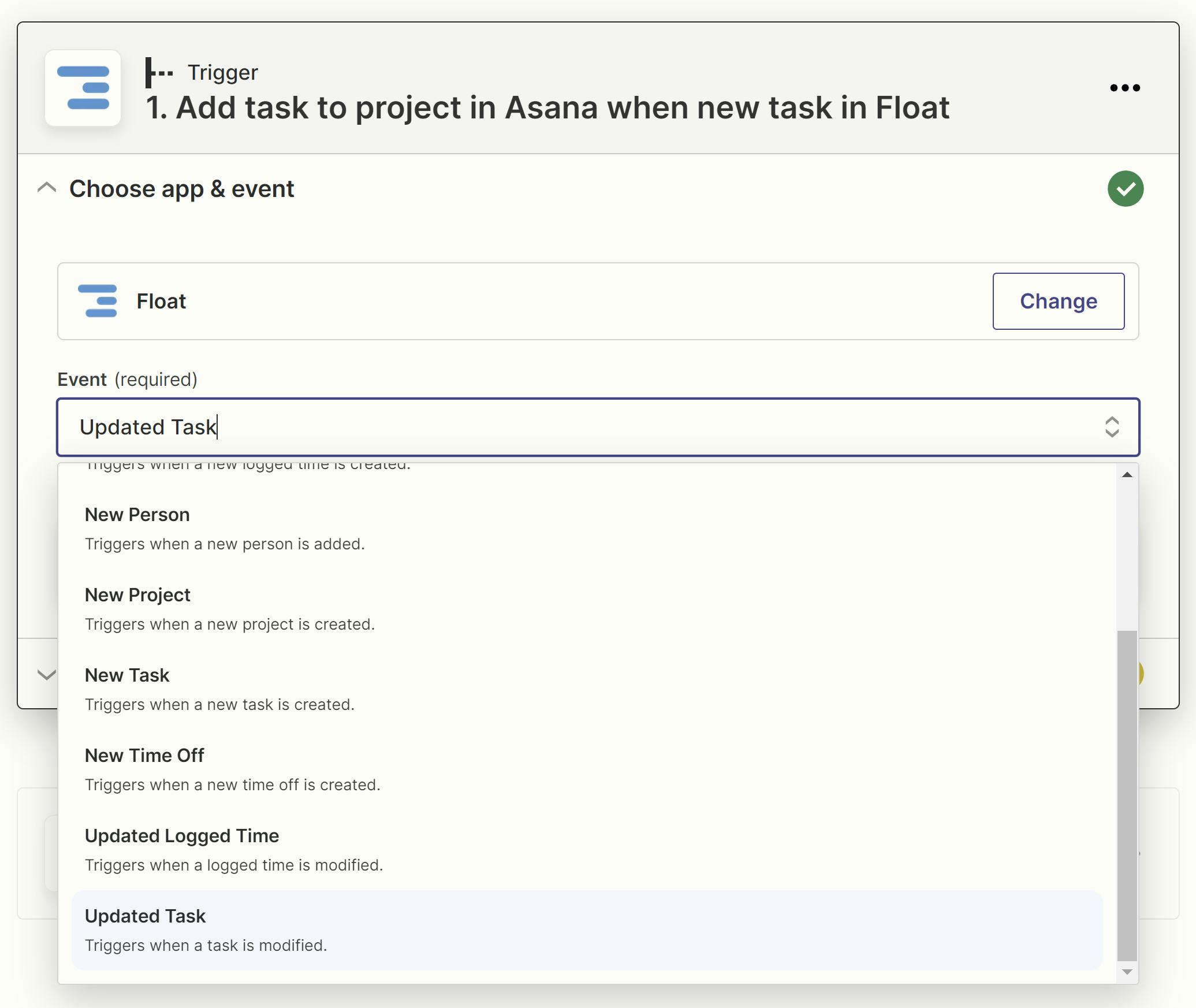
Task: Click the 'Trigger' label in header
Action: [x=222, y=73]
